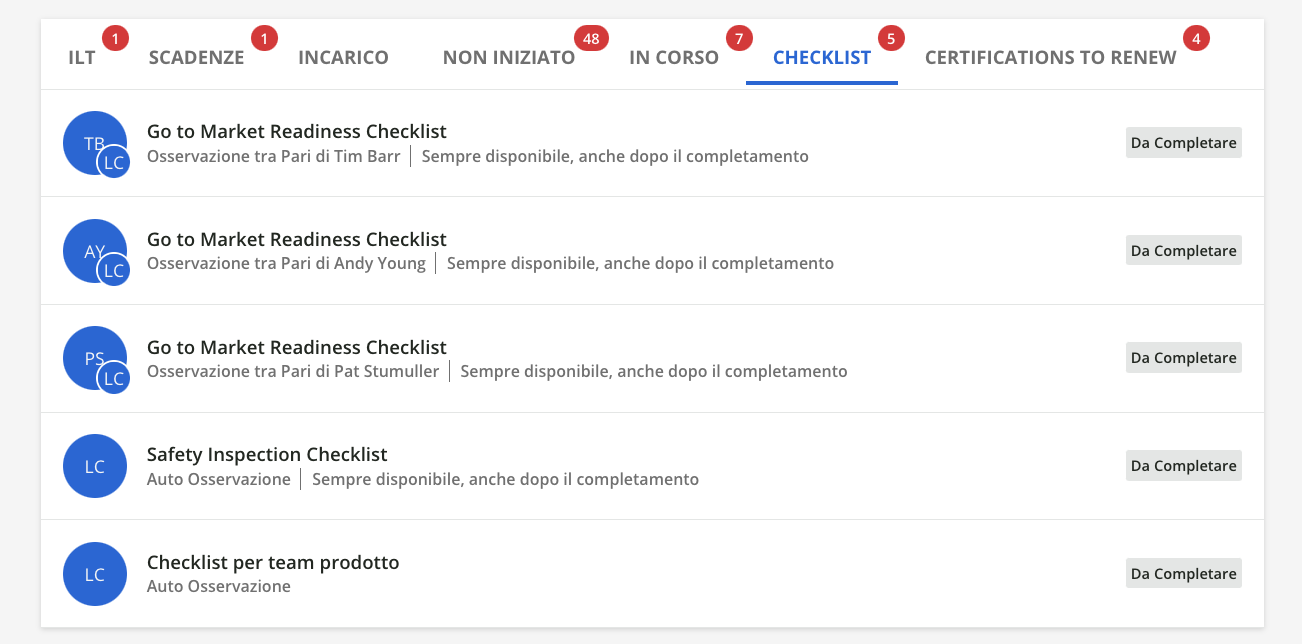Open Andy Young's Go to Market Readiness Checklist
The width and height of the screenshot is (1302, 644).
297,239
